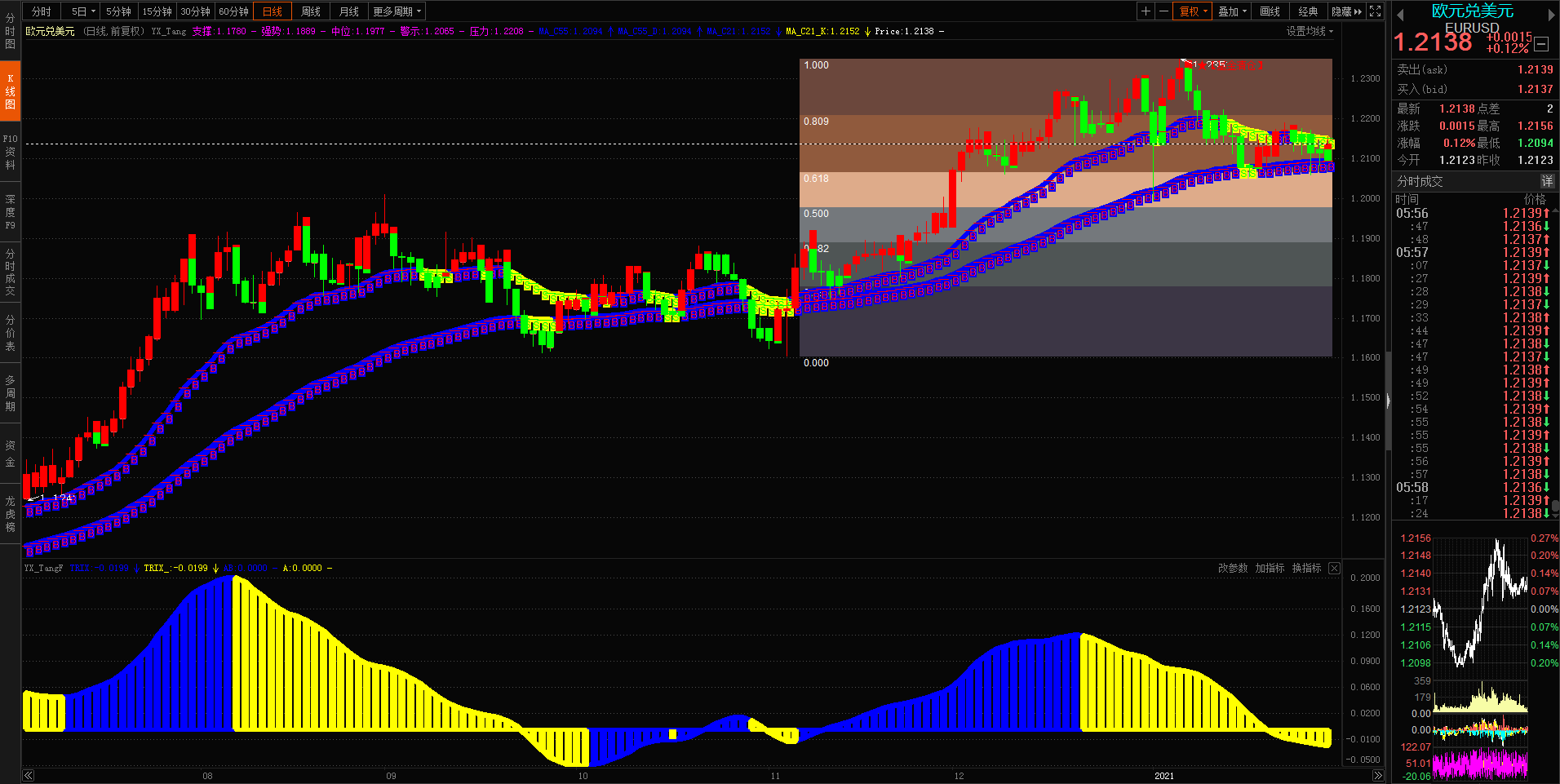1560x784 pixels.
Task: Collapse quote panel using minus box
Action: pyautogui.click(x=1541, y=45)
